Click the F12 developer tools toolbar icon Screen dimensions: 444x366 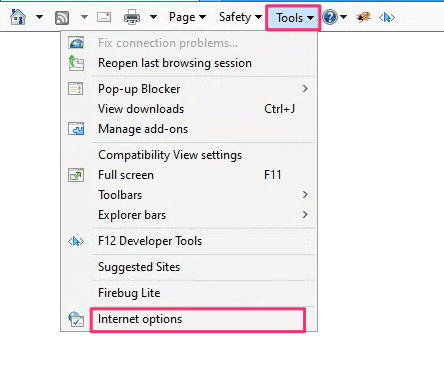(387, 17)
